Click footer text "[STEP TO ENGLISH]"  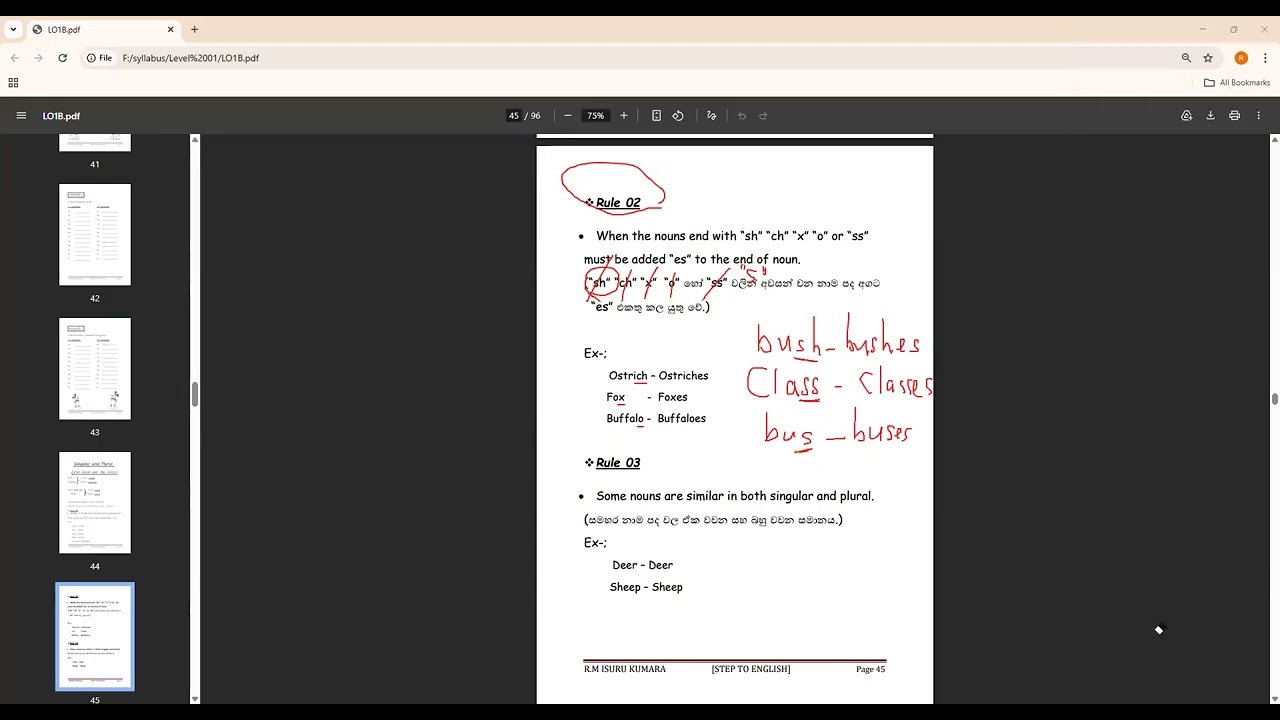point(751,669)
